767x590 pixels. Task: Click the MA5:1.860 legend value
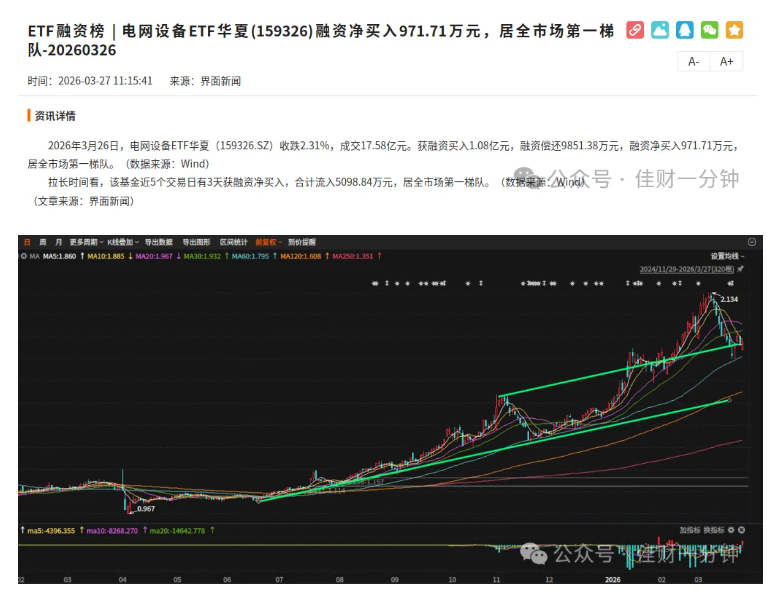(x=59, y=256)
